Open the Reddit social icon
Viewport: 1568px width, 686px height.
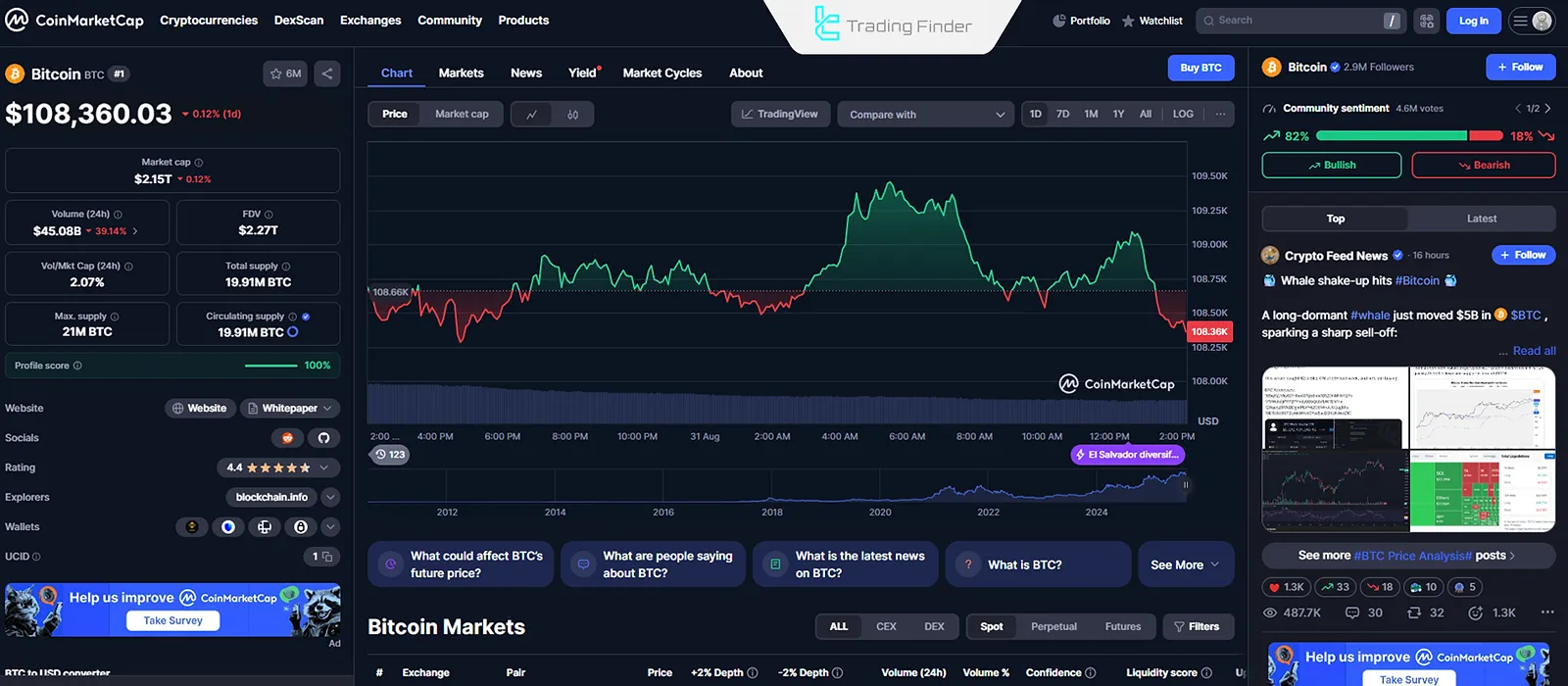click(x=287, y=438)
